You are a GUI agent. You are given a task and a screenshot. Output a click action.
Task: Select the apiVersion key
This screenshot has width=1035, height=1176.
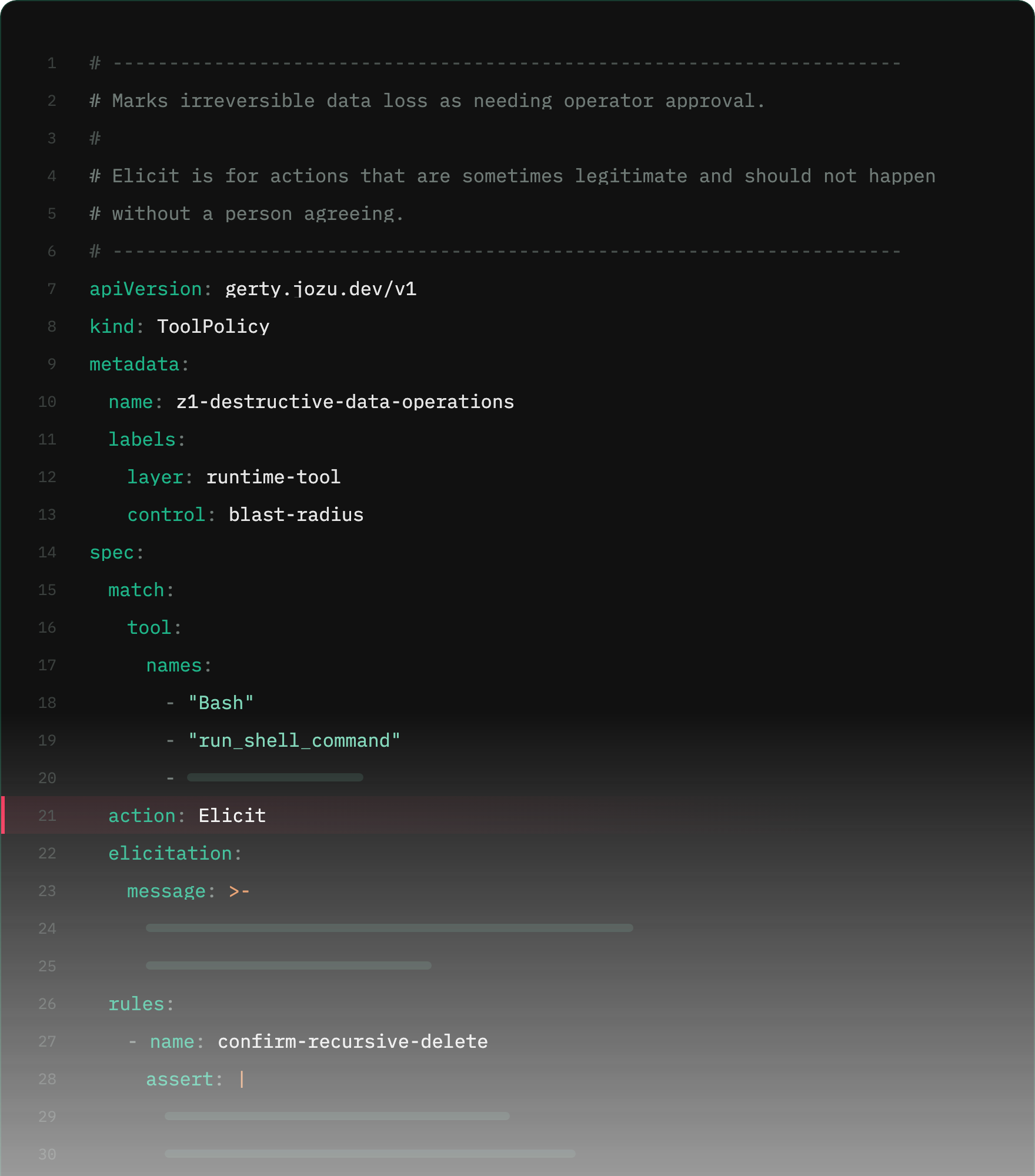[x=145, y=289]
